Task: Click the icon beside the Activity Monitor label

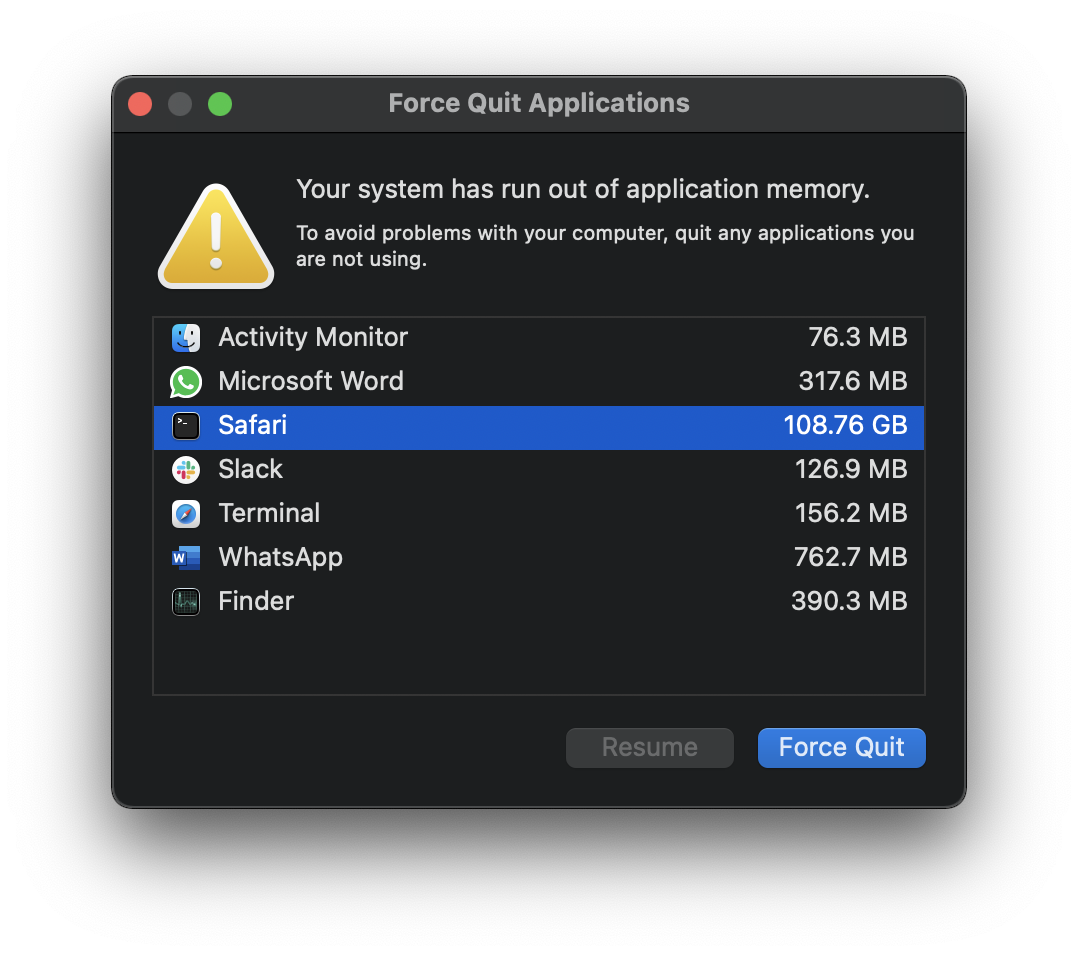Action: click(186, 337)
